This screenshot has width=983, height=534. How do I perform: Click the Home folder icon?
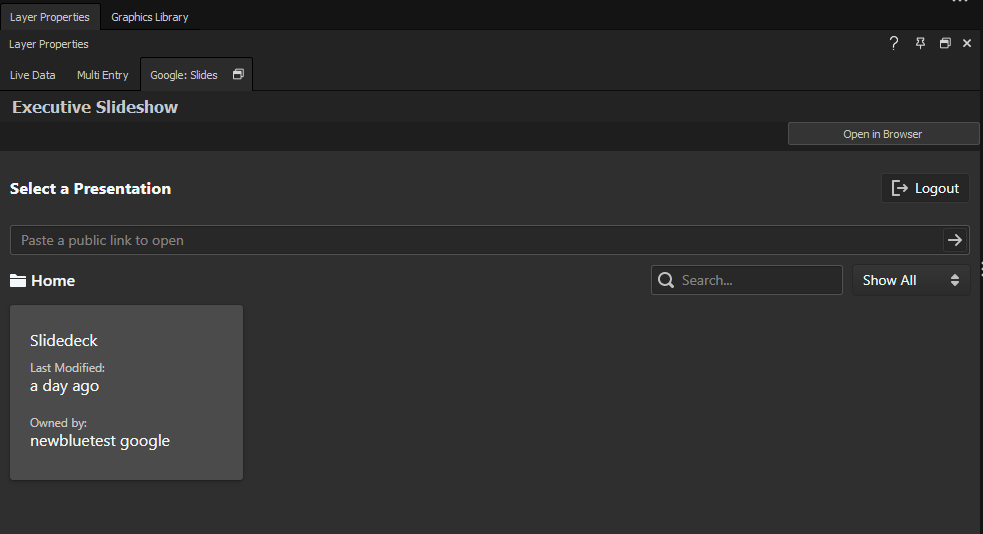pyautogui.click(x=18, y=281)
